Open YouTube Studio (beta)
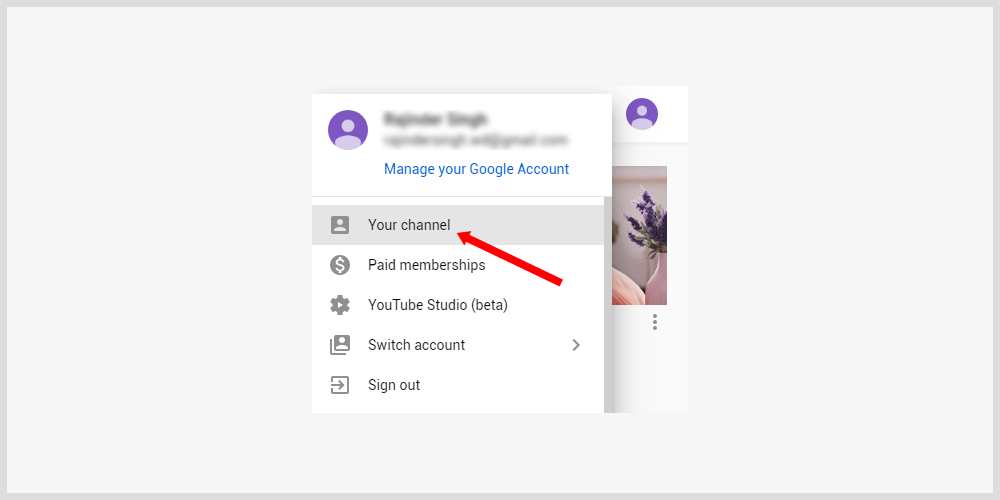 [x=457, y=305]
